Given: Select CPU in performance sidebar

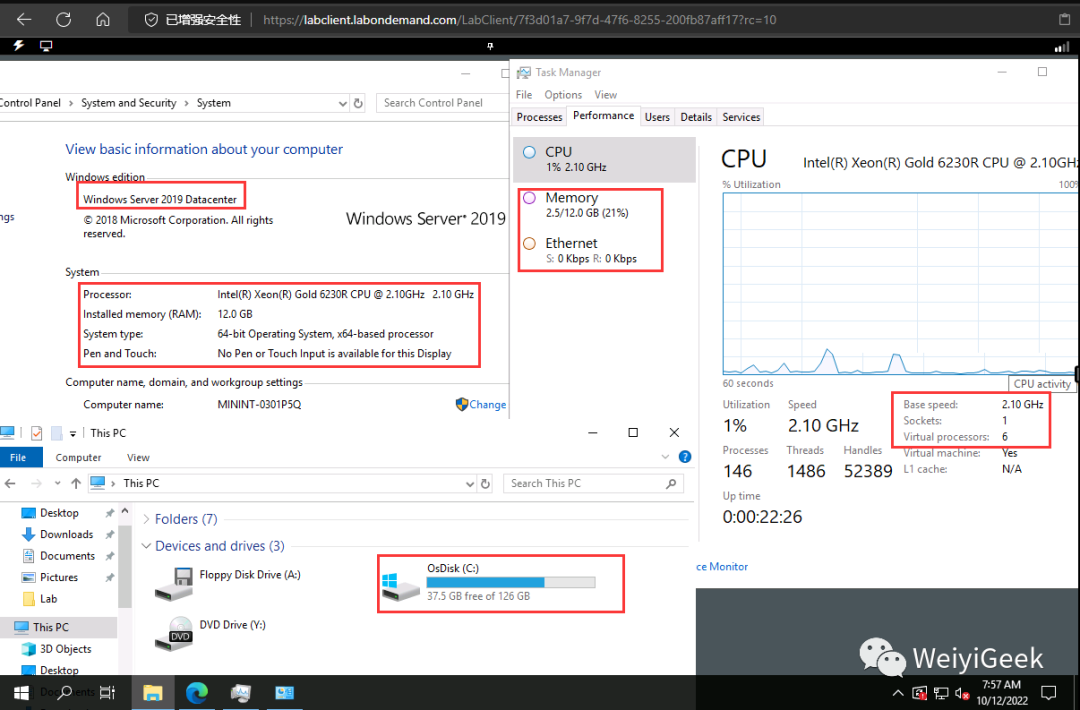Looking at the screenshot, I should coord(605,159).
